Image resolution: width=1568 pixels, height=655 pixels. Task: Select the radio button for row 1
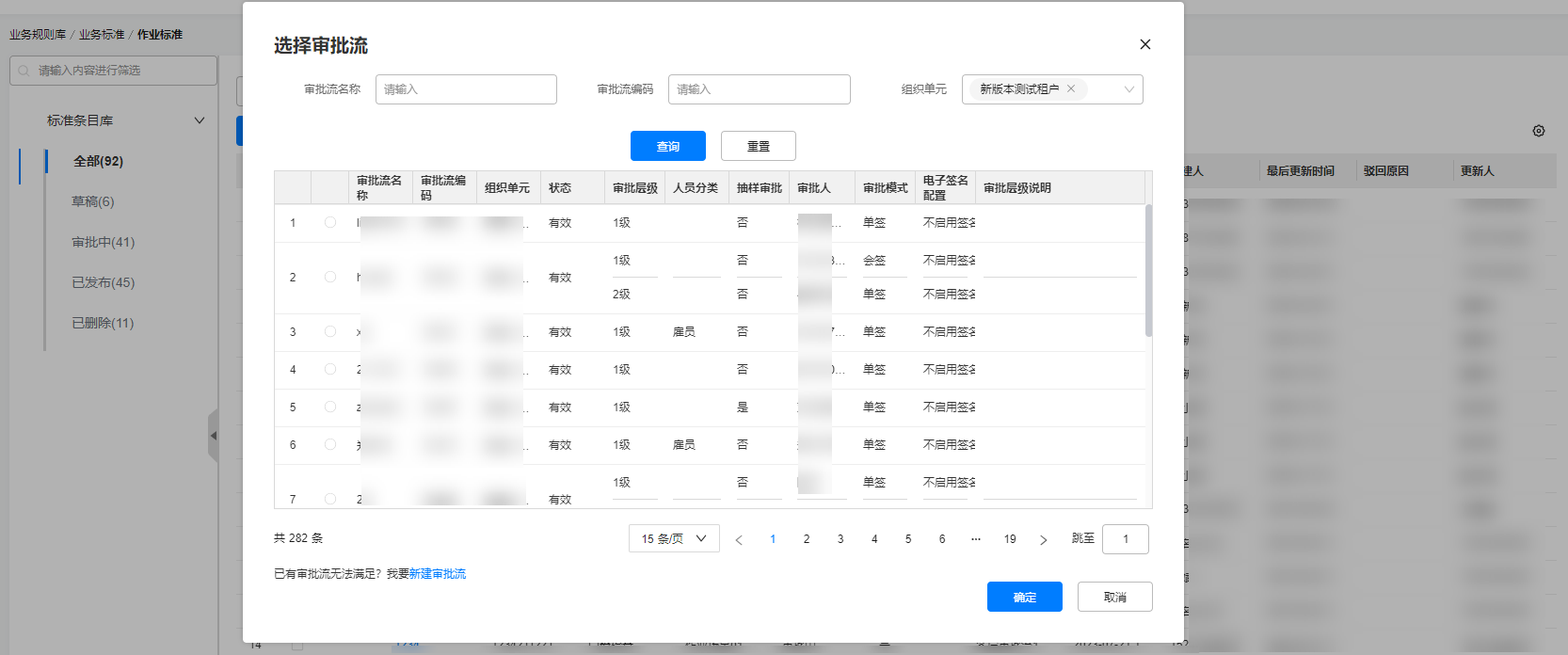330,223
